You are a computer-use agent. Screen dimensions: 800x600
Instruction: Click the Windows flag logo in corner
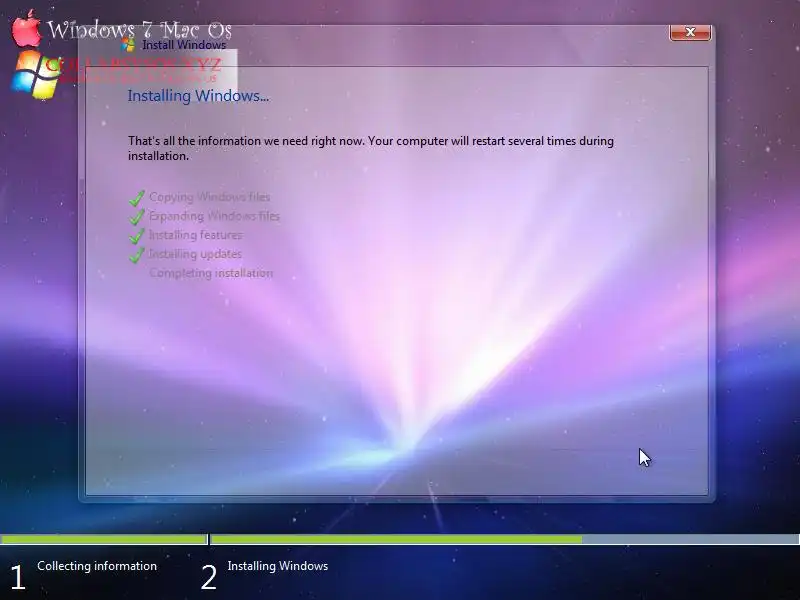[x=36, y=74]
